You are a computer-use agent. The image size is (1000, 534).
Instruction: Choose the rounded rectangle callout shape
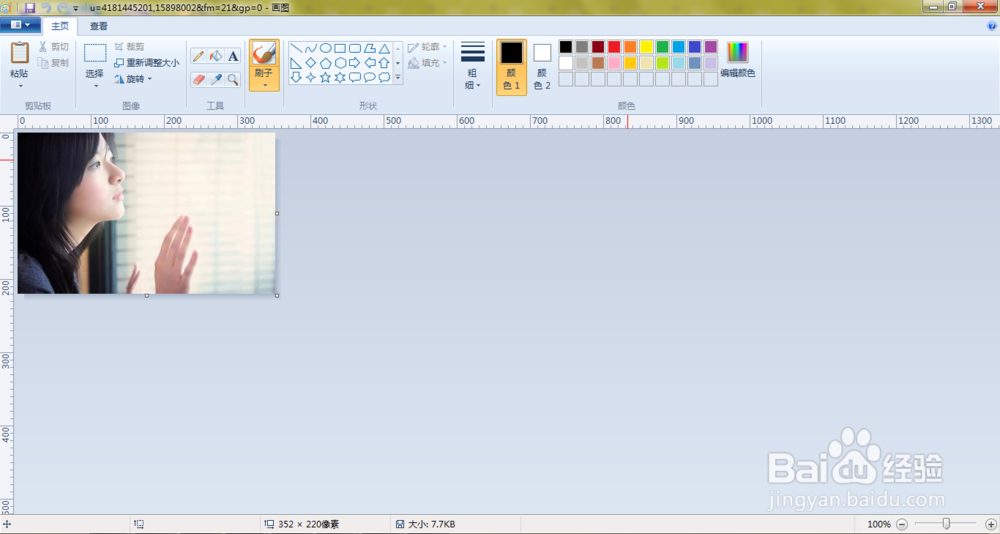coord(355,77)
